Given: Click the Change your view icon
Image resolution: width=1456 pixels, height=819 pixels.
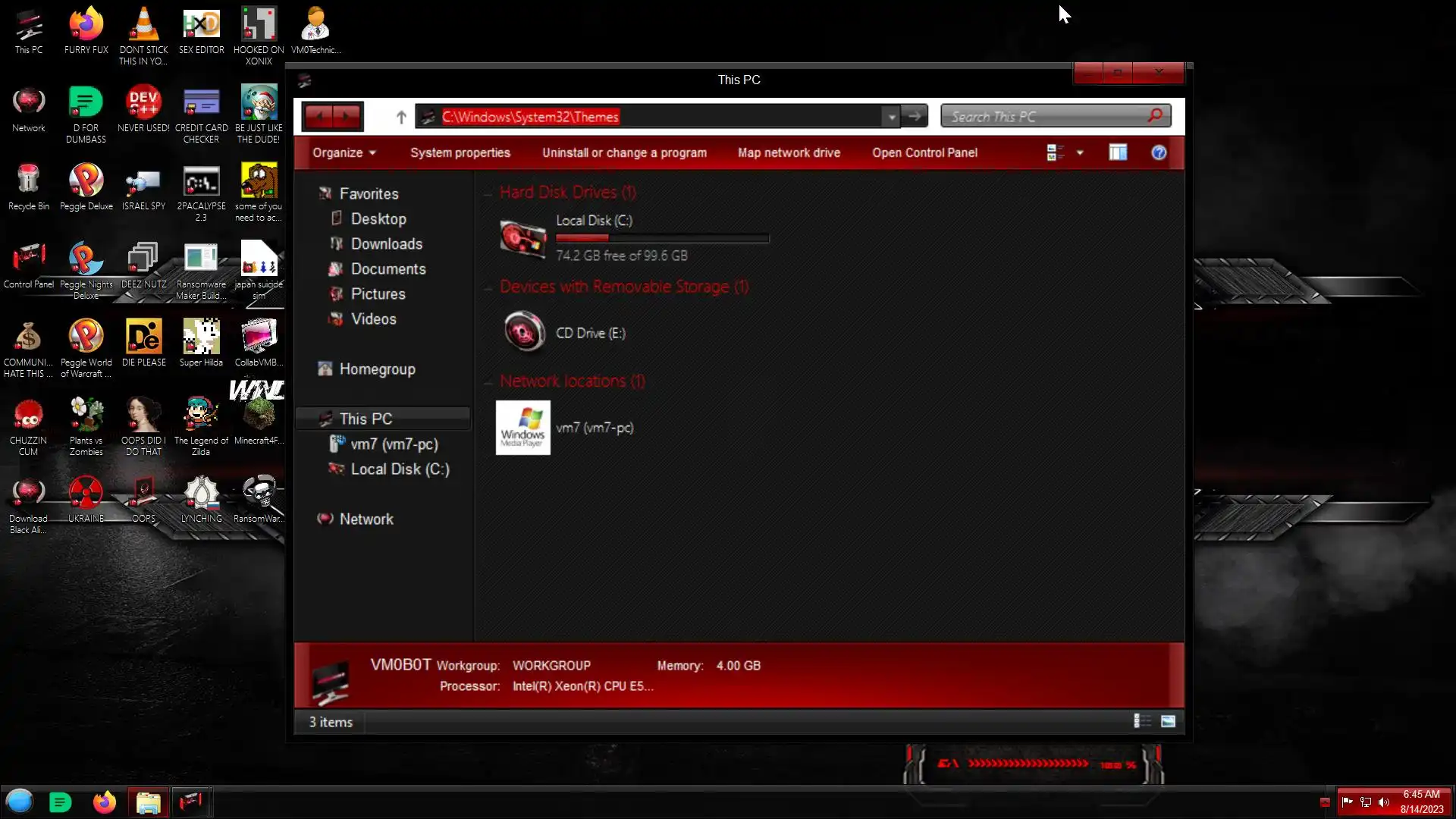Looking at the screenshot, I should 1055,152.
